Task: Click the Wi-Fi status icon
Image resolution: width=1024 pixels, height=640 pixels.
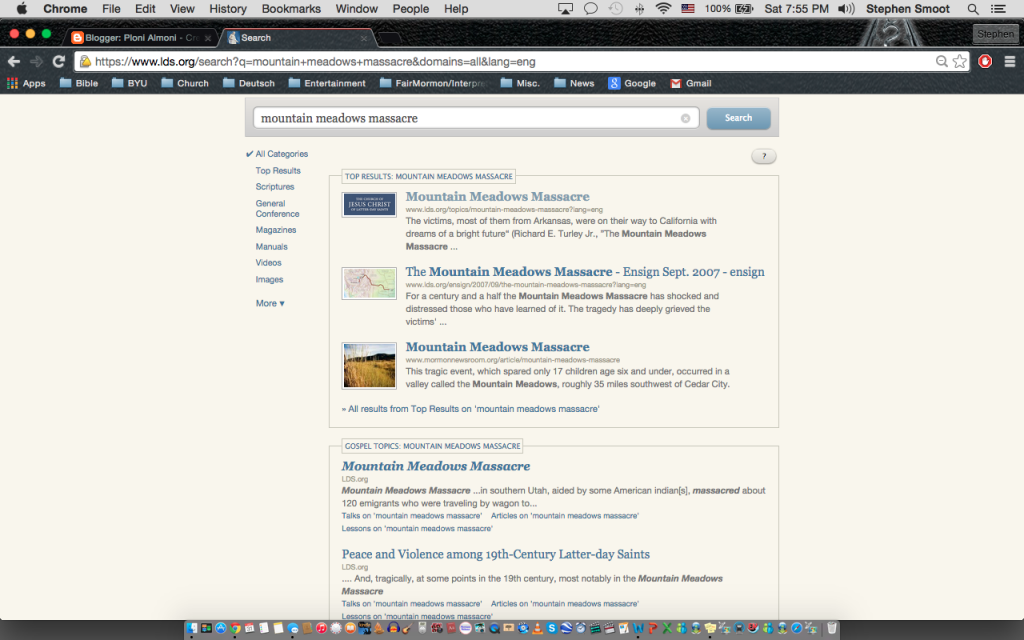Action: (x=664, y=9)
